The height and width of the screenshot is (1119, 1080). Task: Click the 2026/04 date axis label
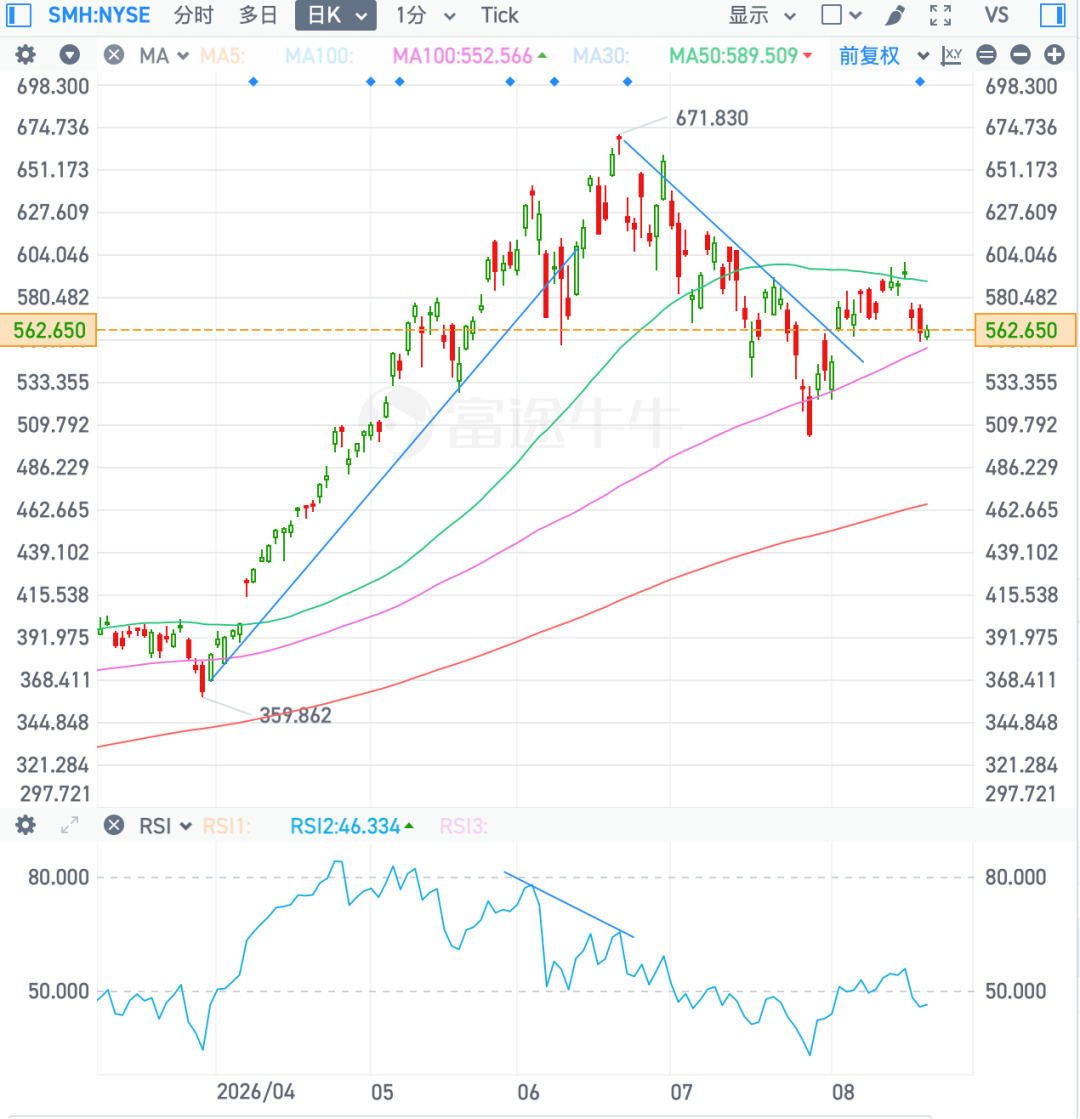pyautogui.click(x=256, y=1092)
